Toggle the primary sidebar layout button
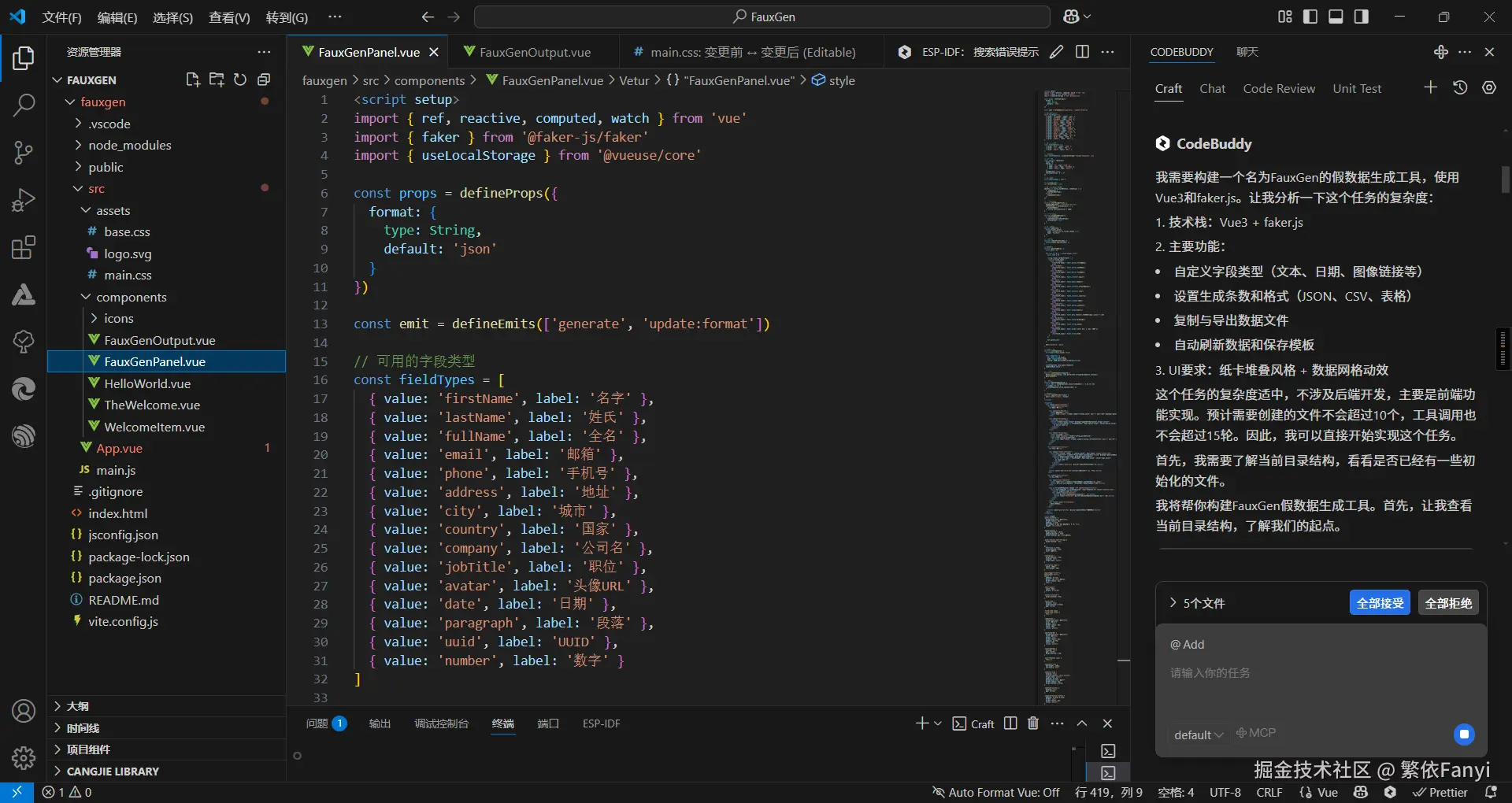 (1310, 17)
